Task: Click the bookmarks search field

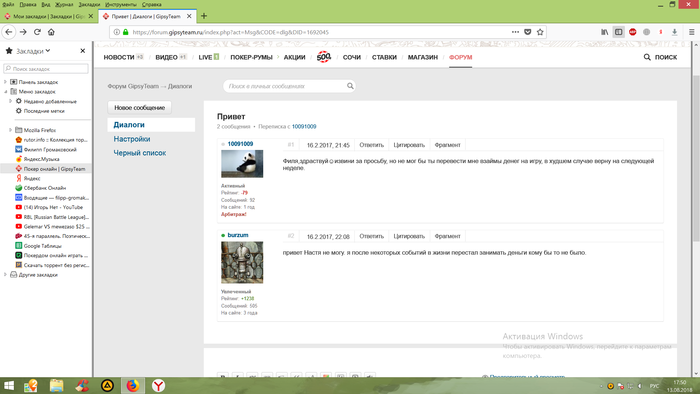Action: [x=46, y=69]
